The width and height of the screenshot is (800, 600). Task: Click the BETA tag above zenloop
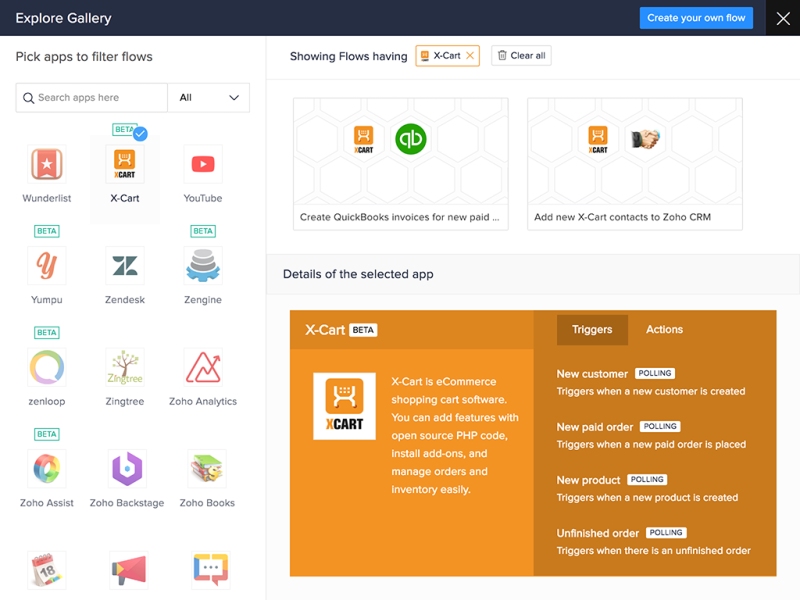46,333
